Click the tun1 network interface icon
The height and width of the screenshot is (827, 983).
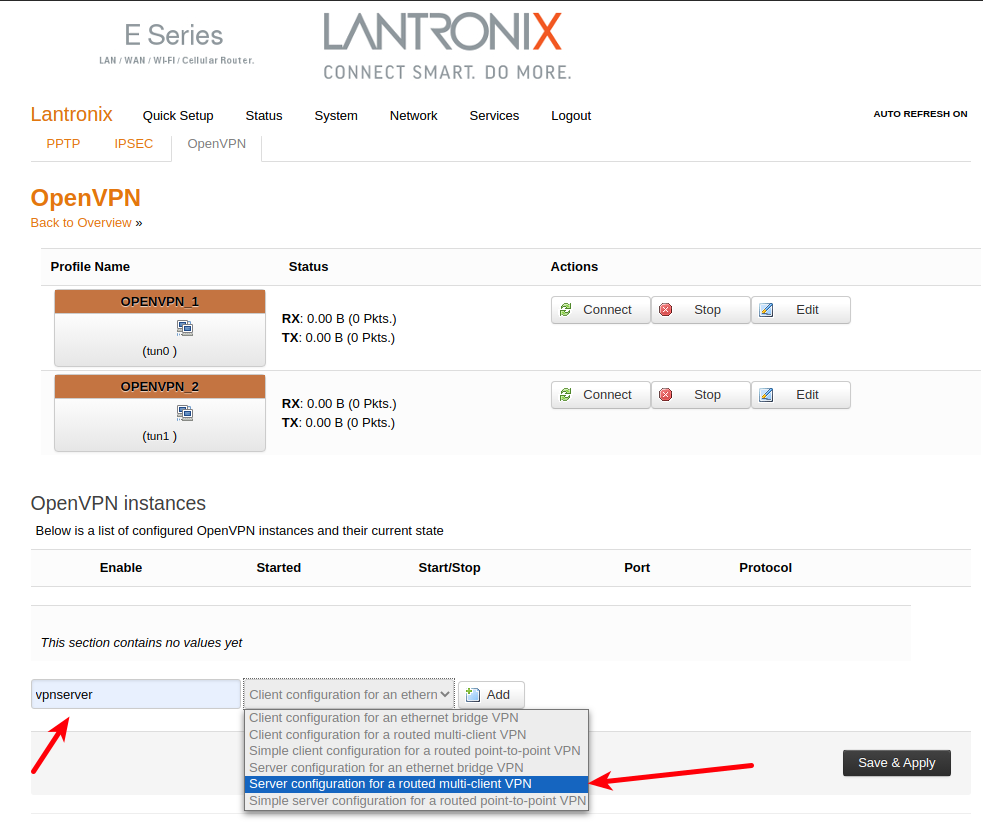(185, 413)
